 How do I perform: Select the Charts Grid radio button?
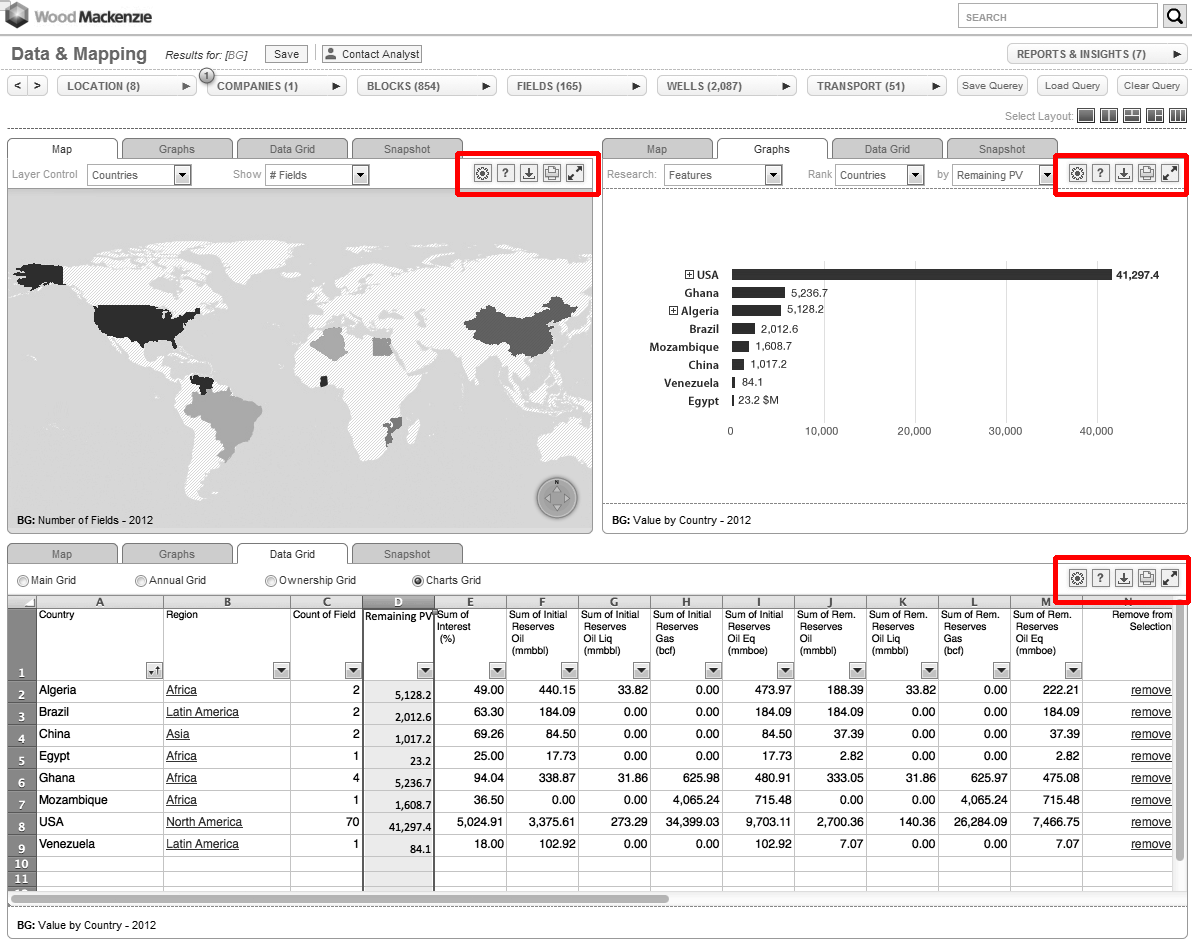[417, 581]
